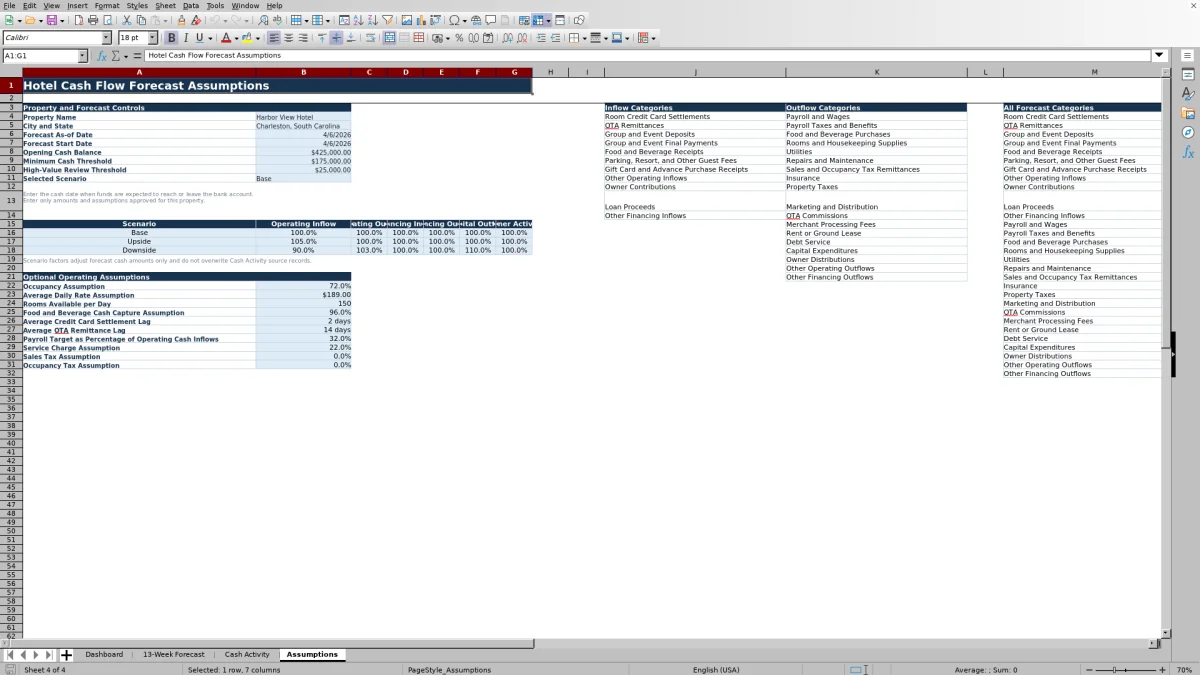
Task: Click the Undo arrow icon
Action: click(x=214, y=20)
